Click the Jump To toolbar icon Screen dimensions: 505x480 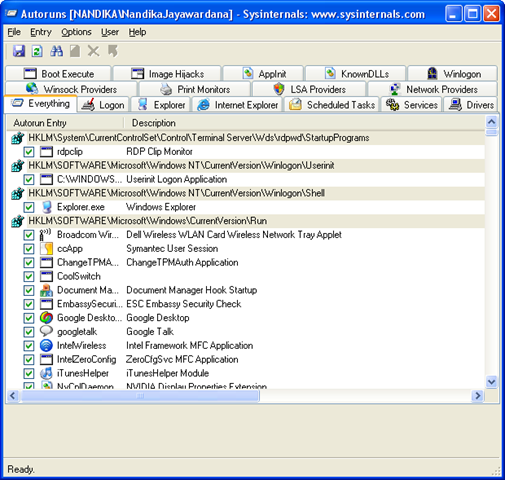(x=113, y=51)
